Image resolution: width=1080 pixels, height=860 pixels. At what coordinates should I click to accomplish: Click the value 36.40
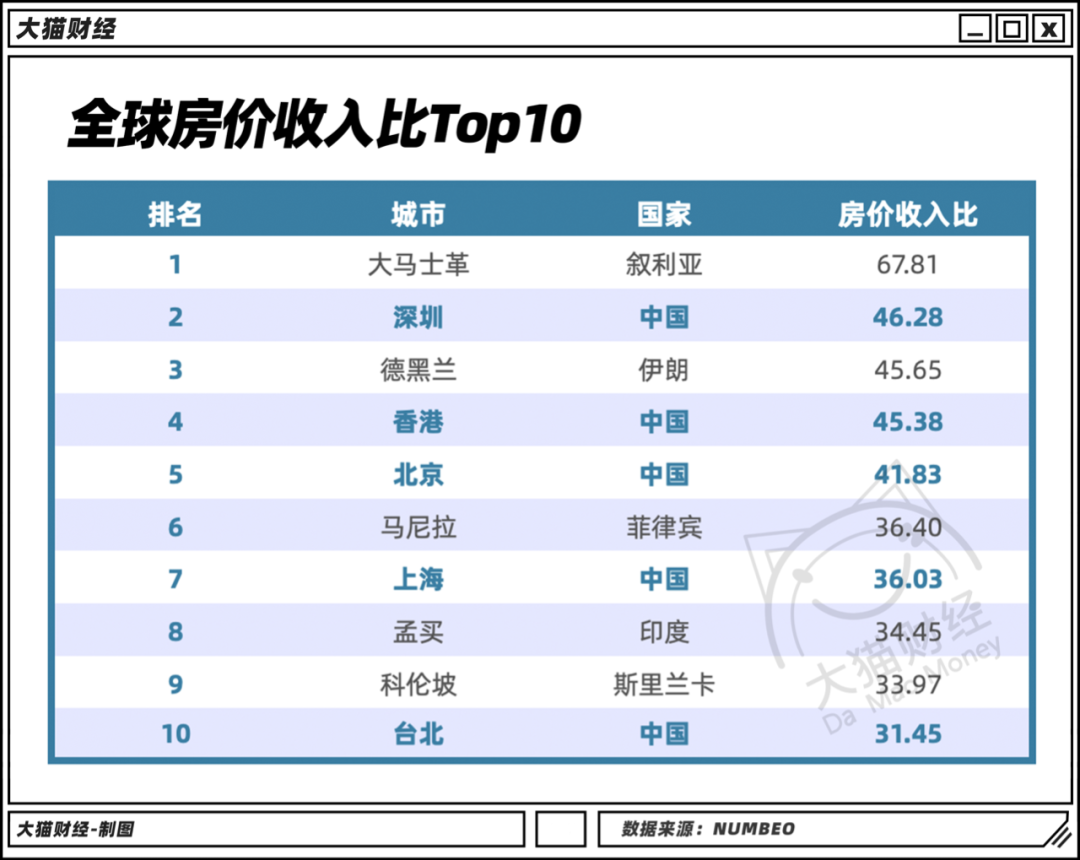(x=908, y=527)
